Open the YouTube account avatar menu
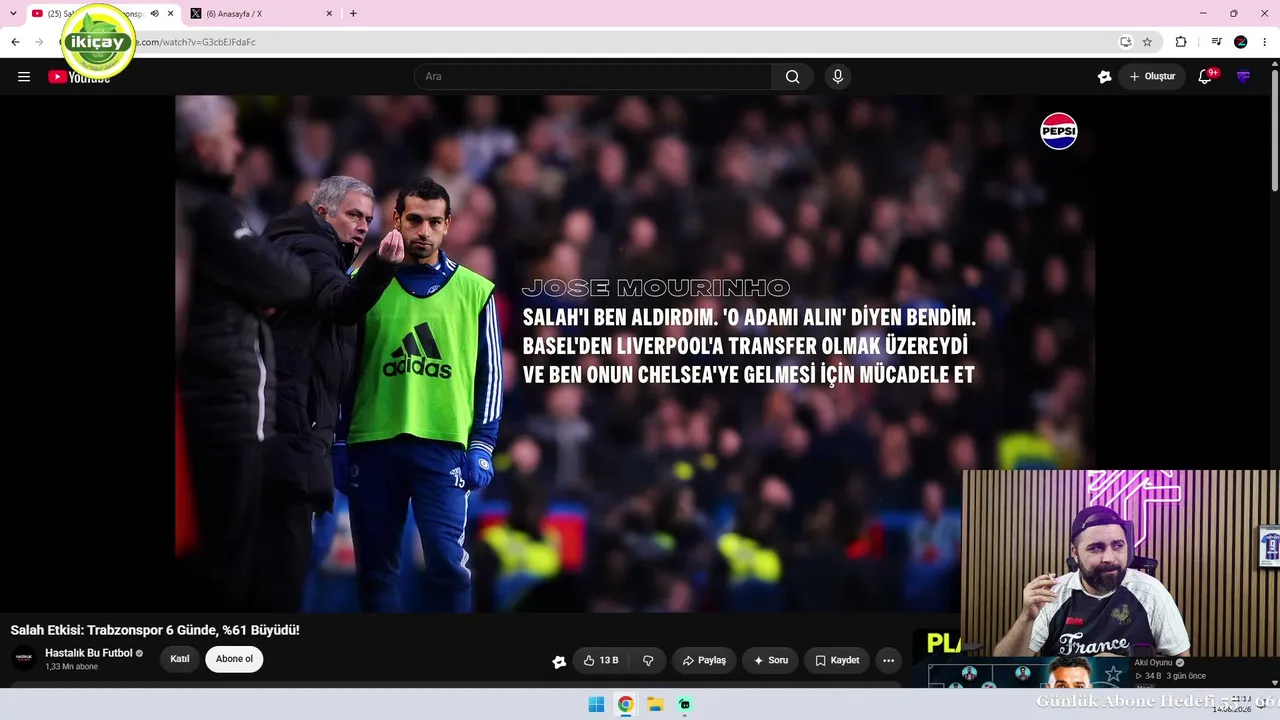 pos(1243,77)
